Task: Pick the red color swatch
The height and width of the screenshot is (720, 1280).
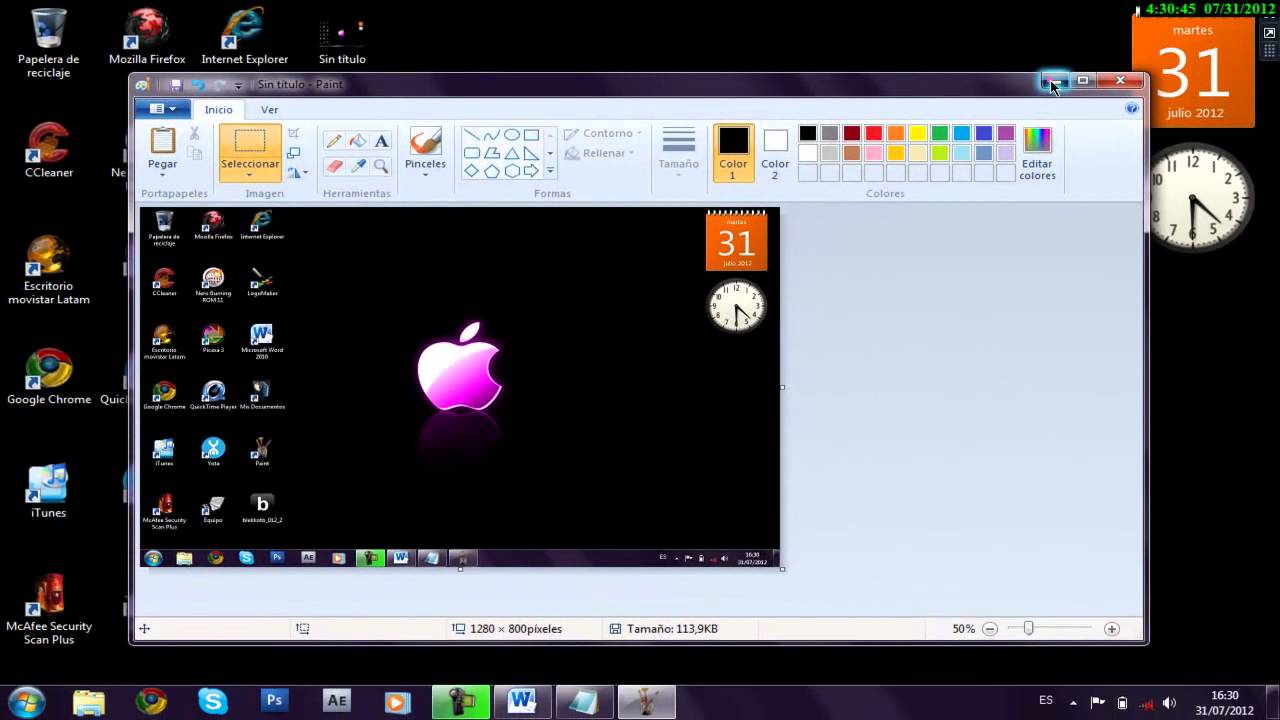Action: (x=874, y=133)
